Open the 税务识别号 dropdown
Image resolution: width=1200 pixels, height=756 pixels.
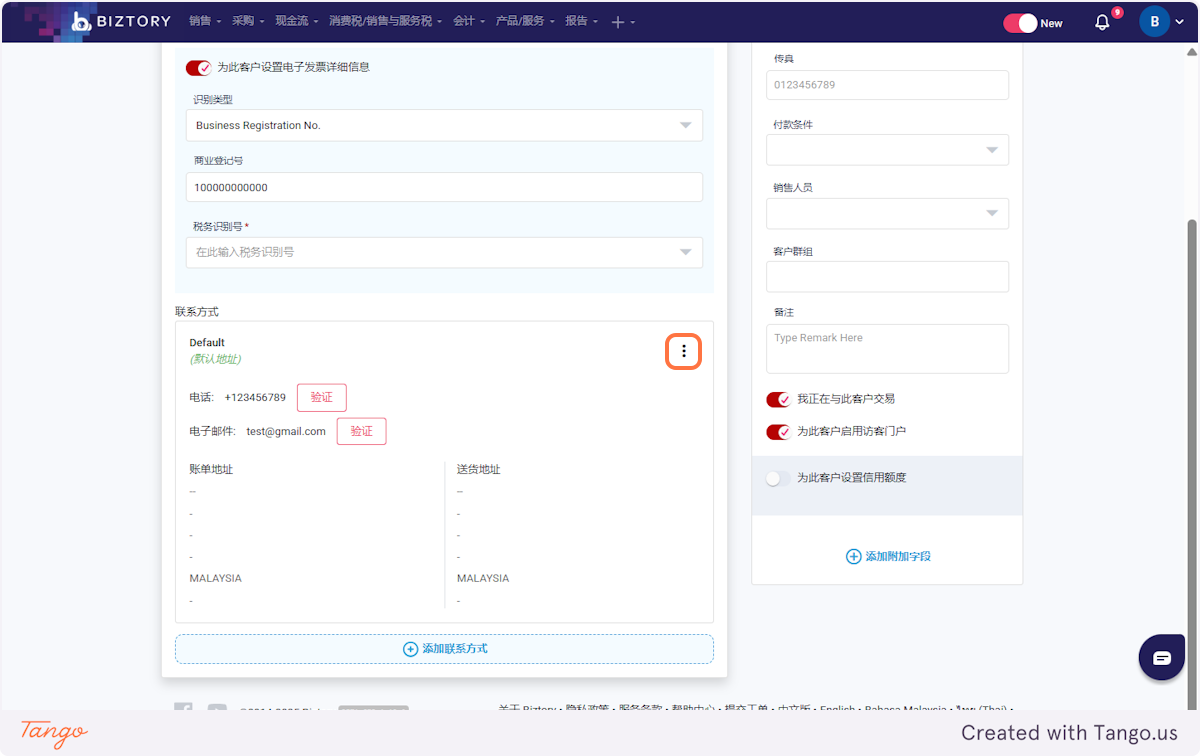tap(444, 252)
